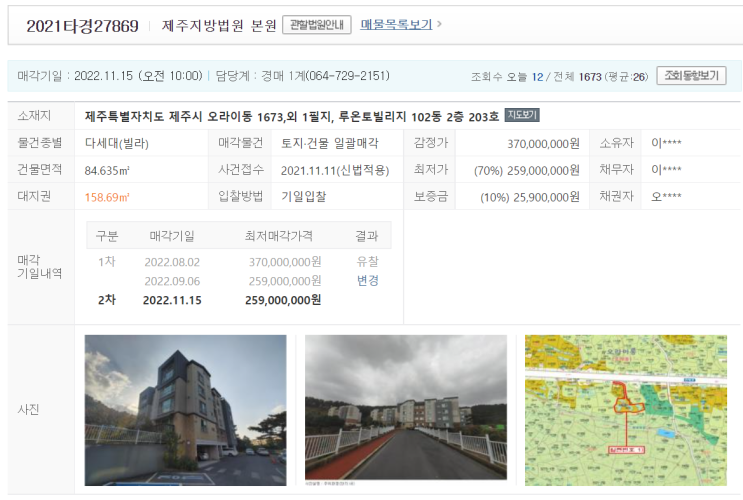Open map with 지도보기 button
Image resolution: width=743 pixels, height=500 pixels.
(x=522, y=115)
